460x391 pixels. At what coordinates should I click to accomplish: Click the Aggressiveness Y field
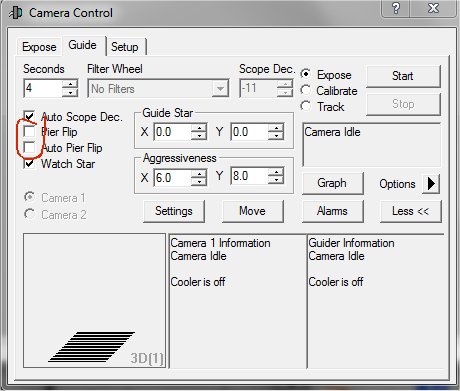click(x=249, y=176)
